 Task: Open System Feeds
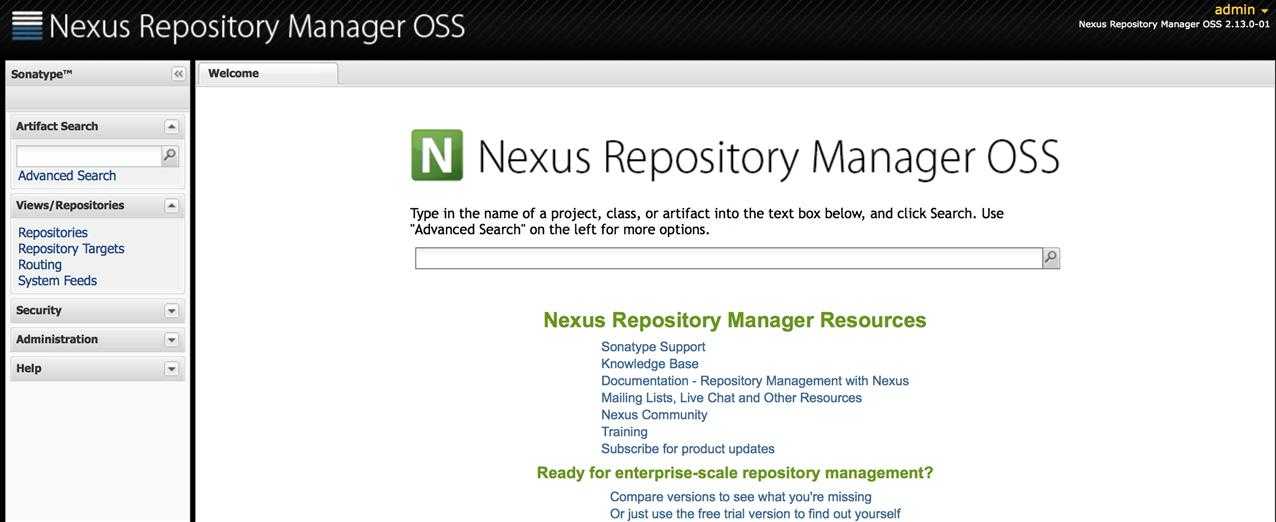pyautogui.click(x=57, y=281)
